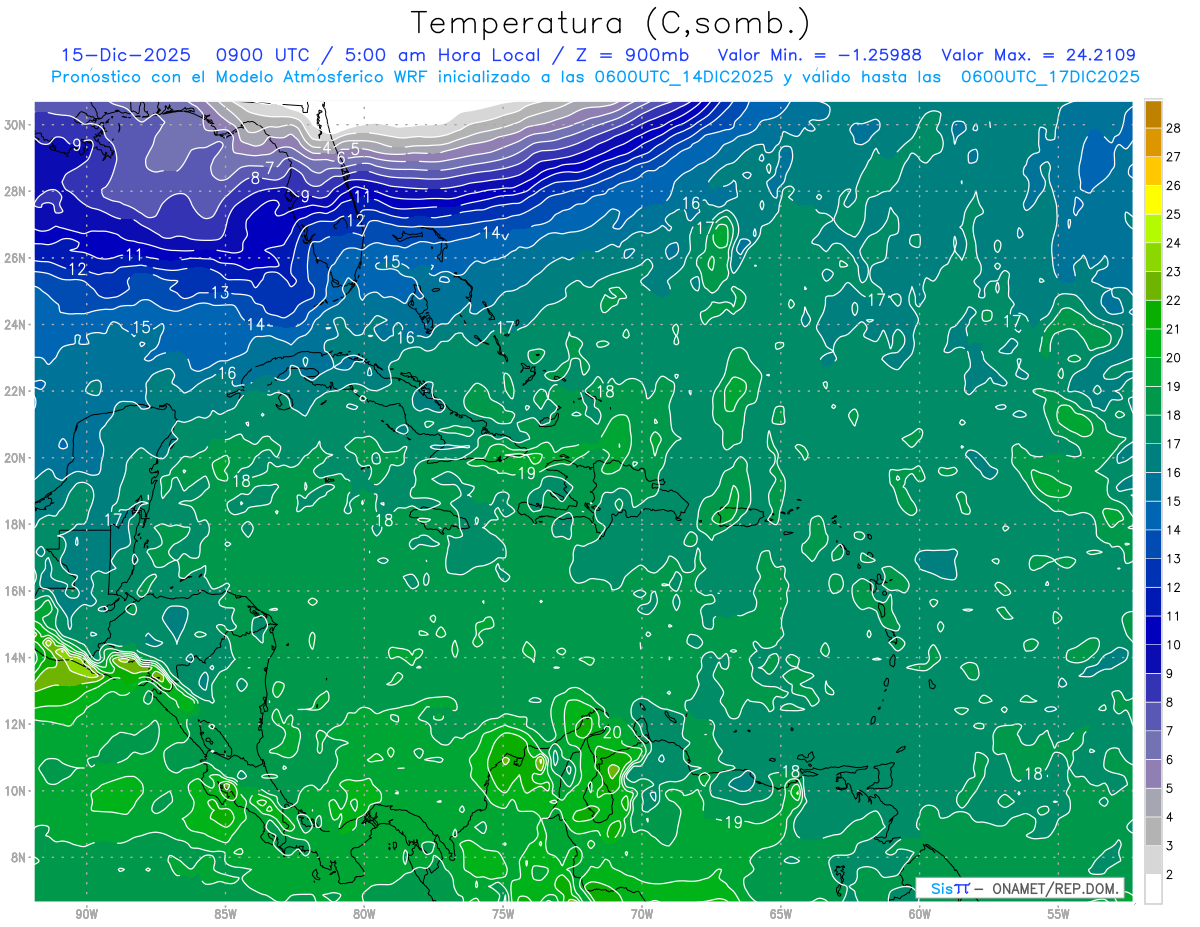
Task: Click legend number 28 on color bar
Action: [1174, 128]
